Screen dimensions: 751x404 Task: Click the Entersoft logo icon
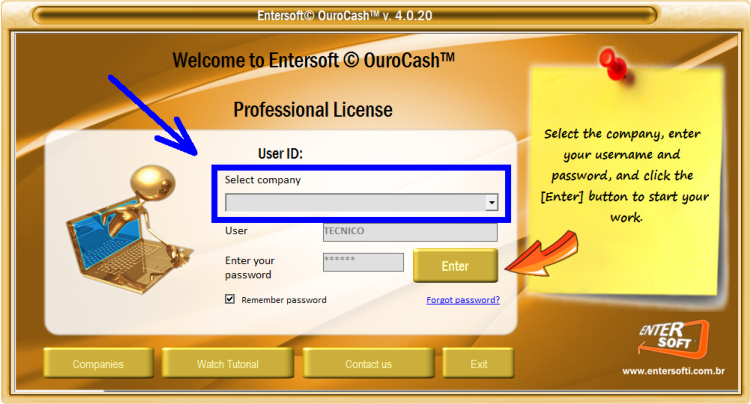coord(673,339)
